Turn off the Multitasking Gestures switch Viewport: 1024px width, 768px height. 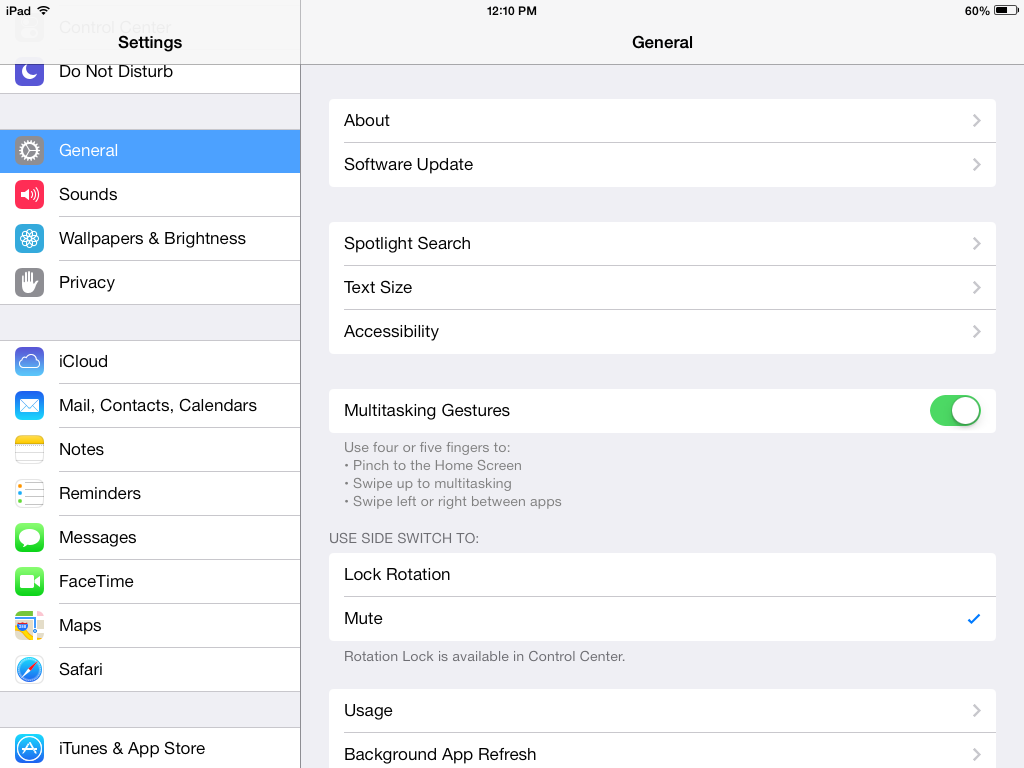(955, 411)
